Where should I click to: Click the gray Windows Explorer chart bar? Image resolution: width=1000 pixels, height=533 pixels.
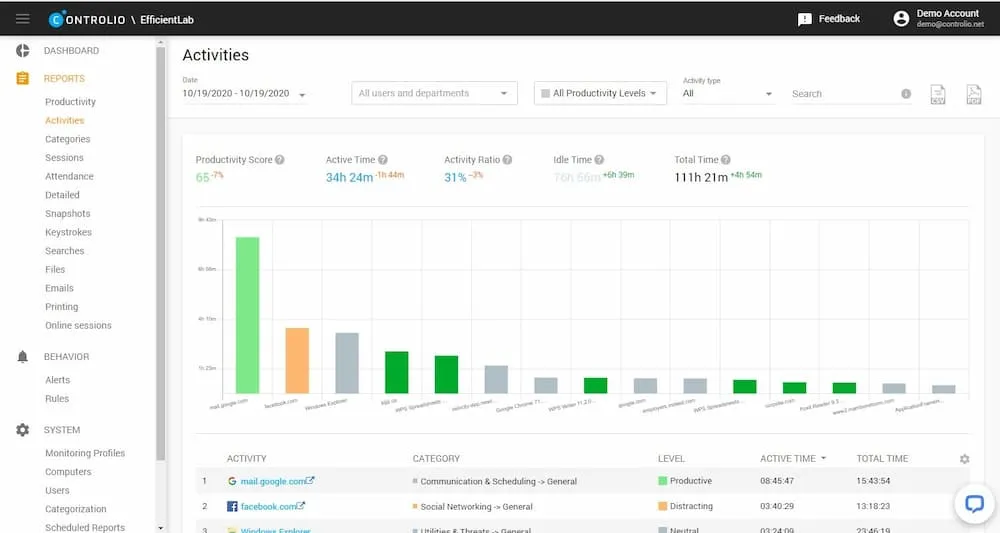pyautogui.click(x=347, y=363)
